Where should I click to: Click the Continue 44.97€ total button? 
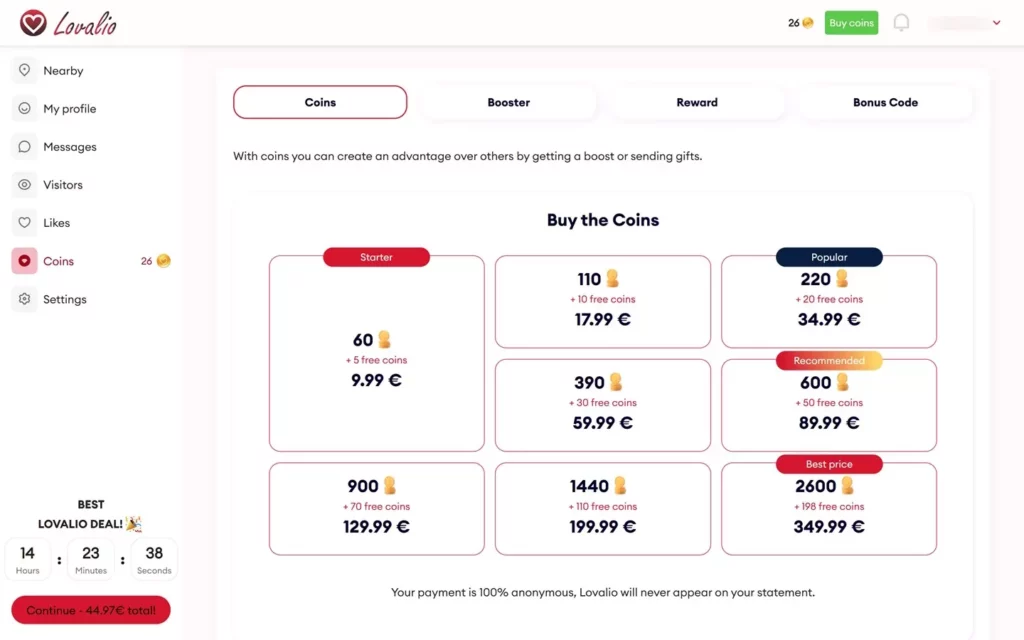[90, 609]
